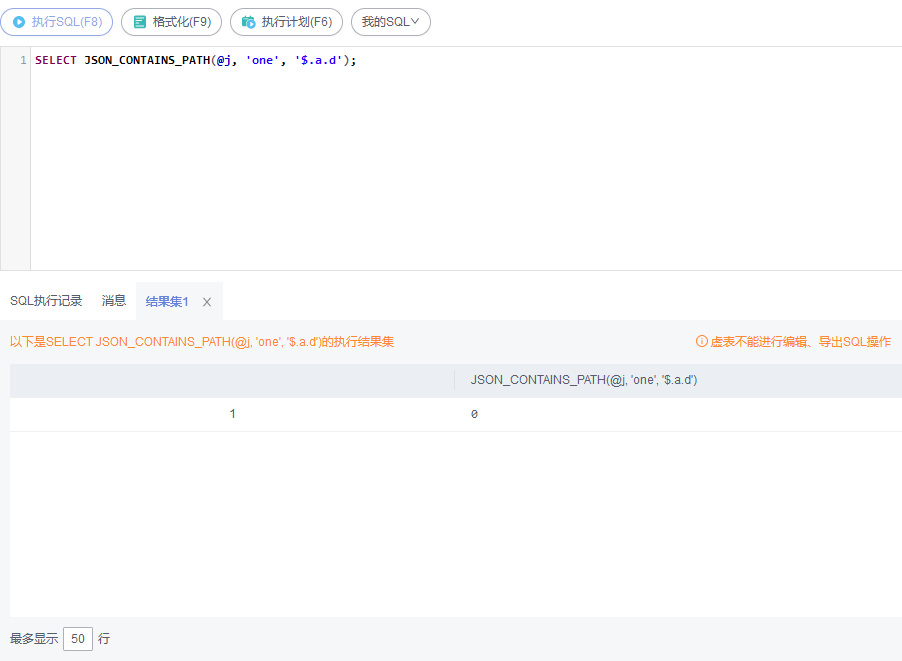Viewport: 902px width, 661px height.
Task: Close the 结果集1 tab with its X icon
Action: 206,301
